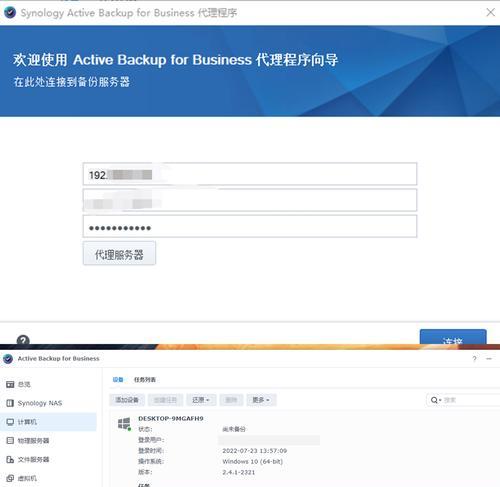The image size is (500, 487).
Task: Minimize the Active Backup for Business window
Action: tap(489, 359)
